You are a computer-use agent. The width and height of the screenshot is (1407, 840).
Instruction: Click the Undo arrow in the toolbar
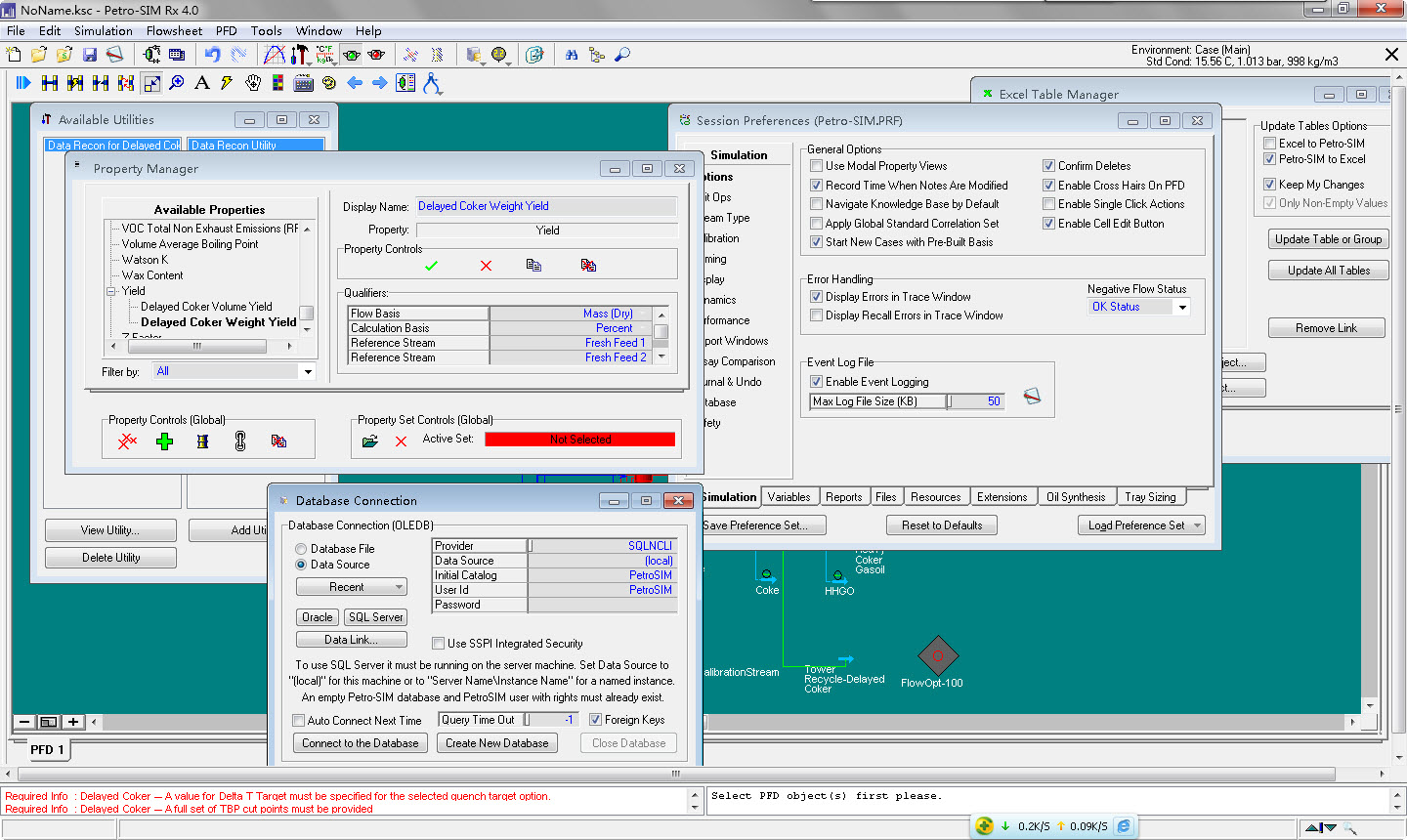pyautogui.click(x=212, y=55)
